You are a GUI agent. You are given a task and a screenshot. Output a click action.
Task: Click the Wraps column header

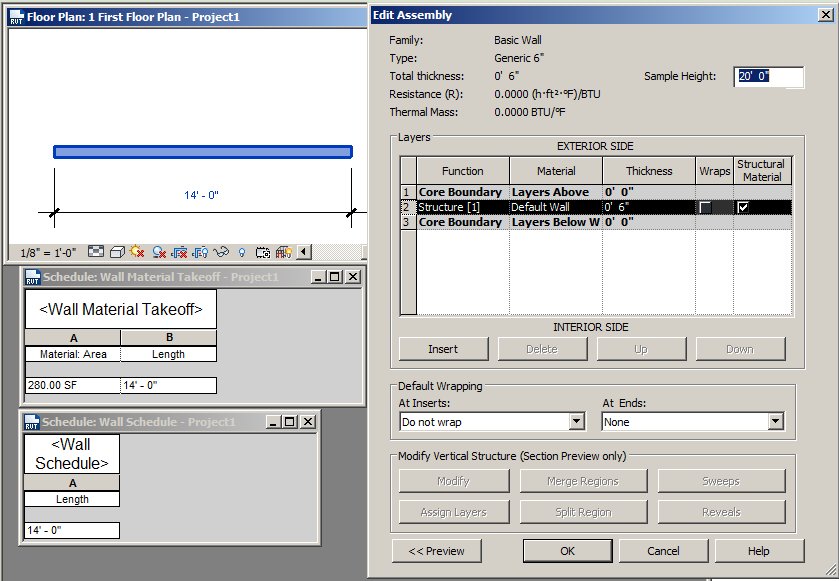(x=714, y=171)
